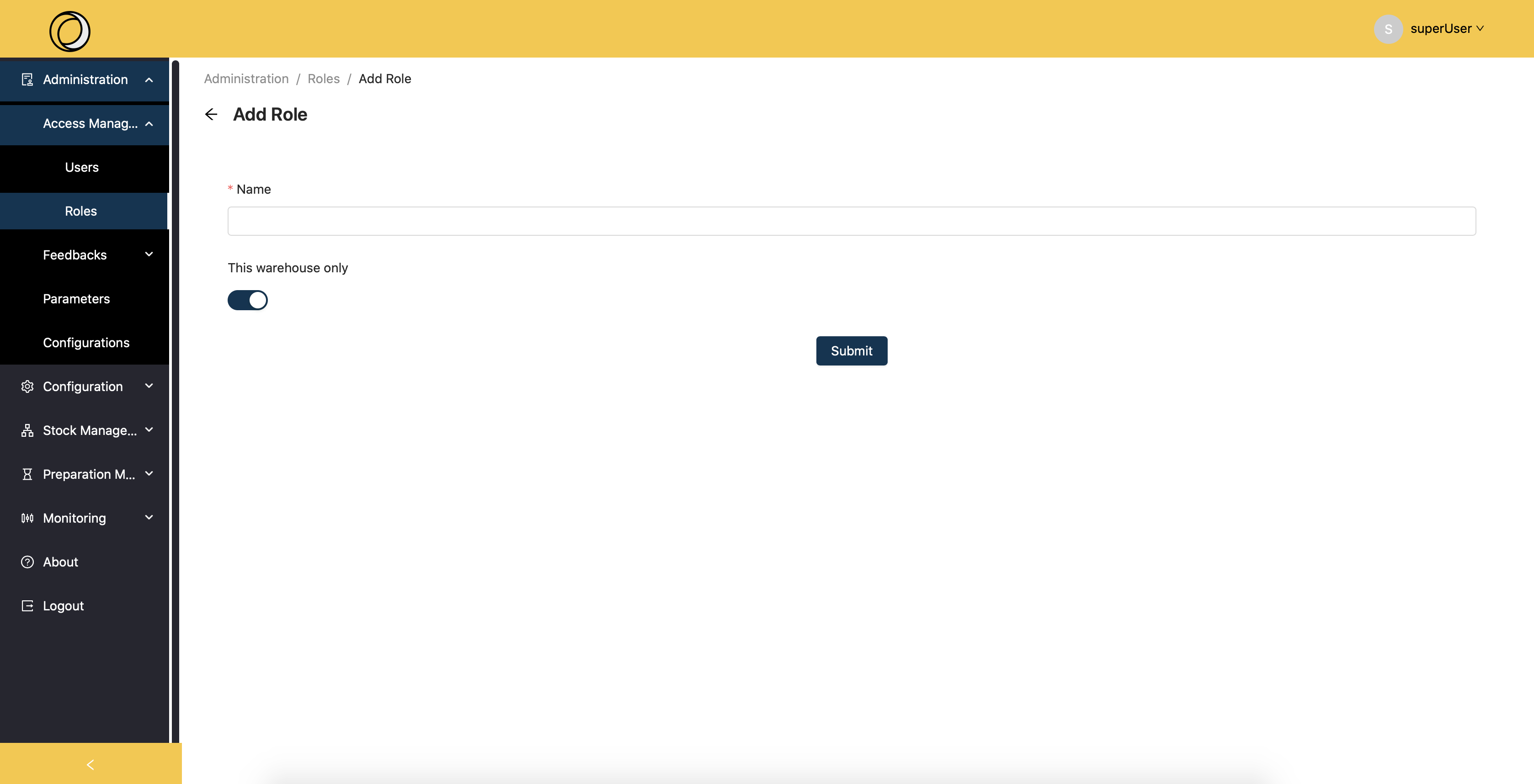Click the Name input field
Screen dimensions: 1534x784
pyautogui.click(x=851, y=221)
